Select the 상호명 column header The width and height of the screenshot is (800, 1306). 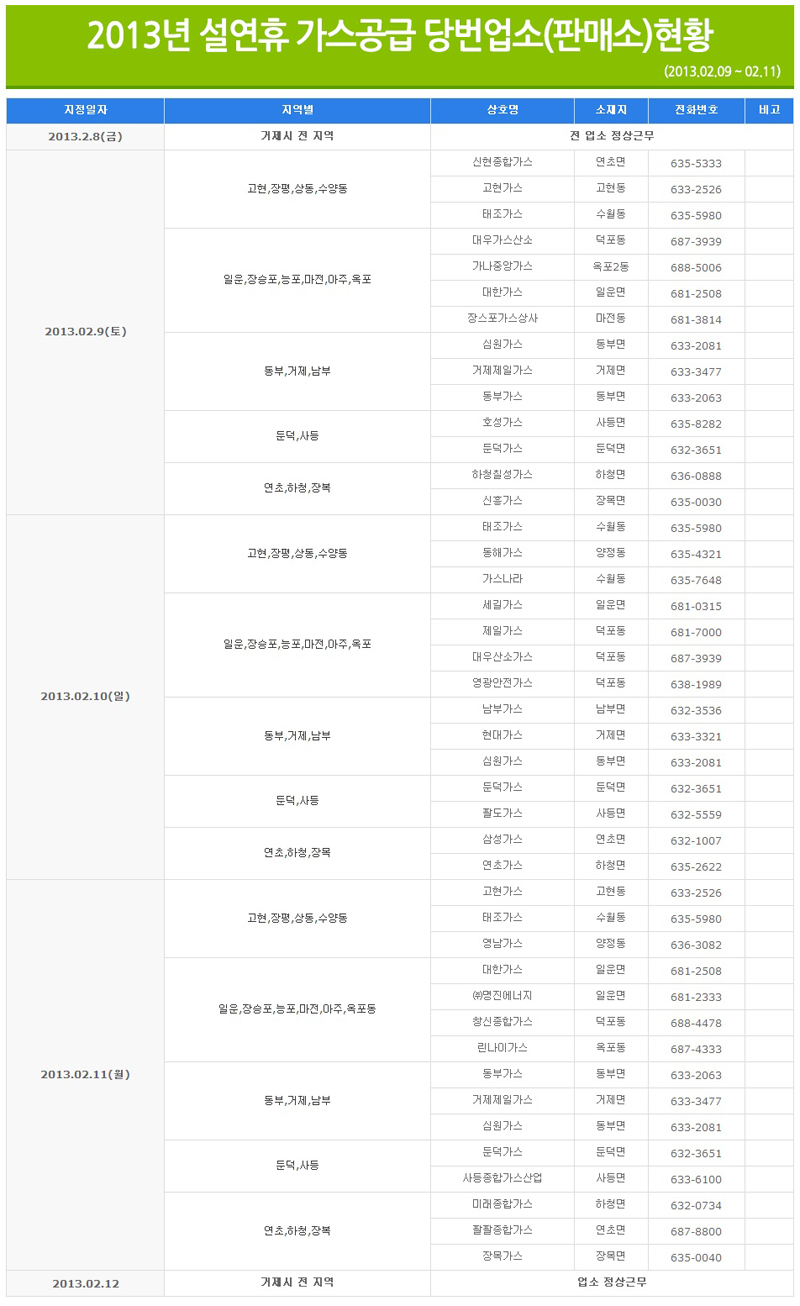coord(502,110)
